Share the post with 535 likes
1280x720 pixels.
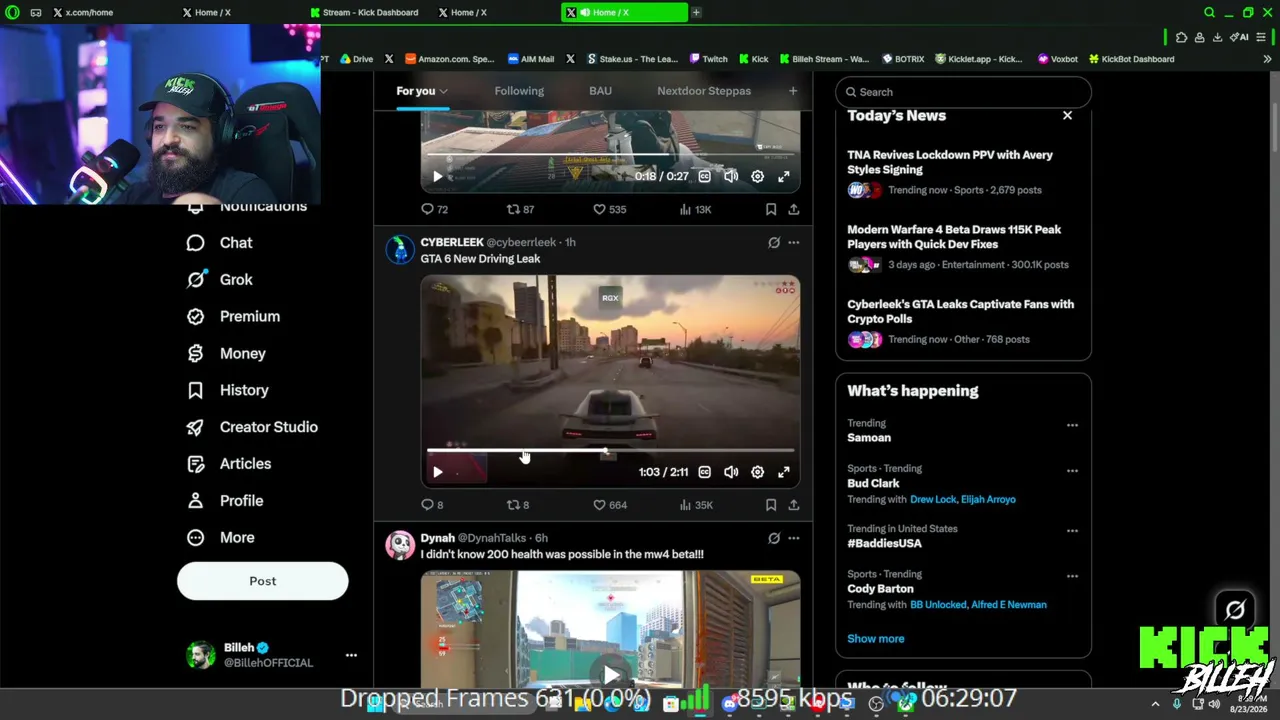793,209
